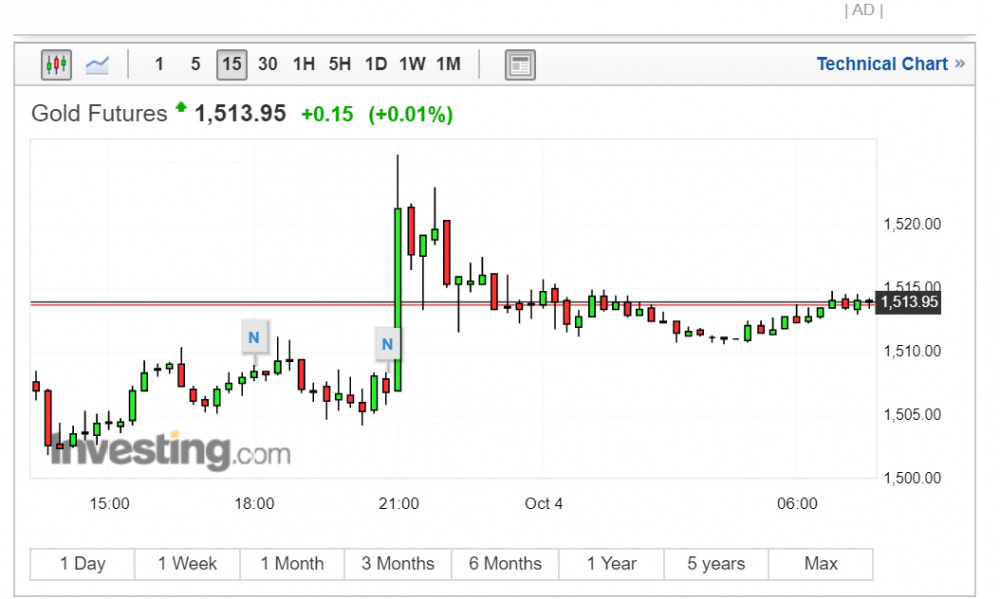The width and height of the screenshot is (1000, 599).
Task: Show the 1 Month range
Action: (x=292, y=564)
